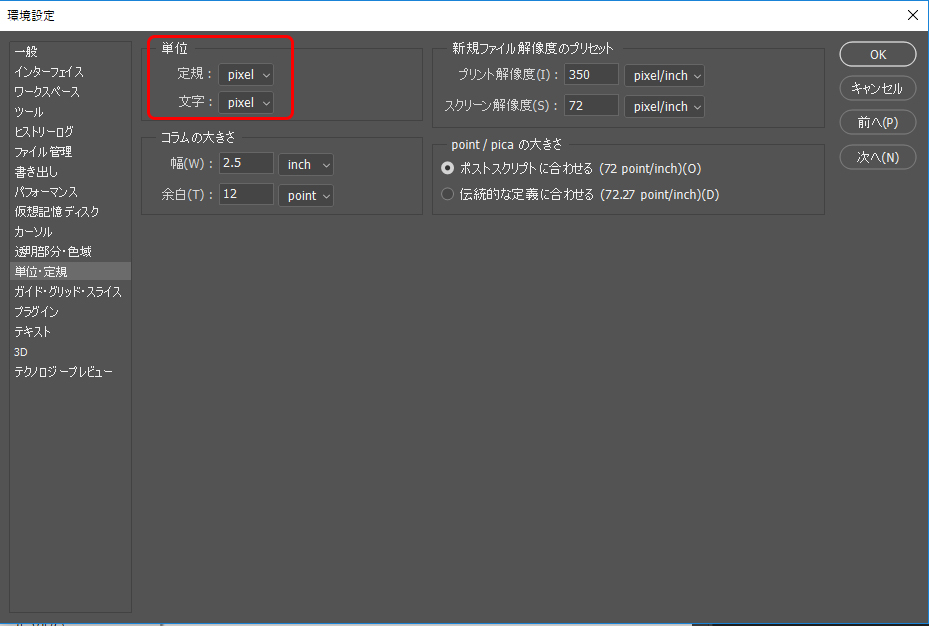Select ガイド・グリッド・スライス in the category list

(70, 291)
